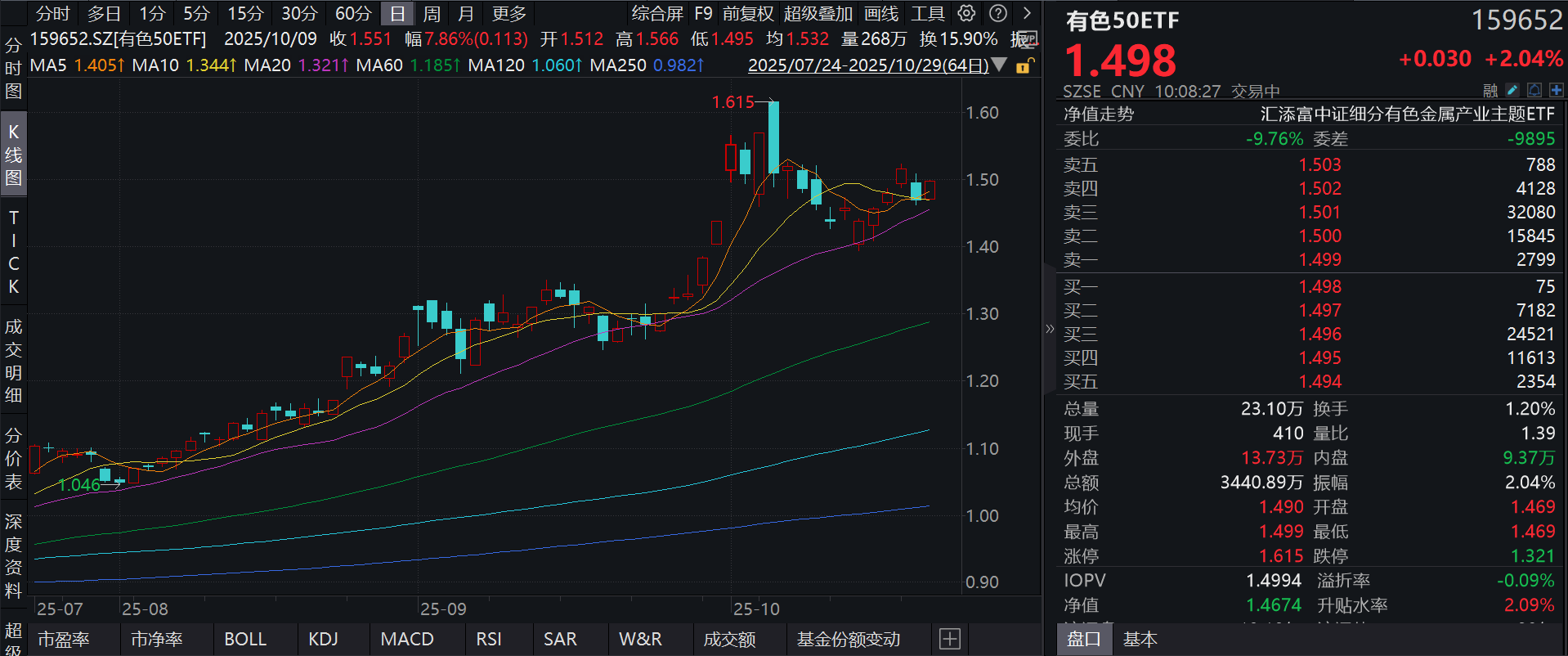Switch chart to 周 weekly period
The width and height of the screenshot is (1568, 656).
(x=432, y=13)
